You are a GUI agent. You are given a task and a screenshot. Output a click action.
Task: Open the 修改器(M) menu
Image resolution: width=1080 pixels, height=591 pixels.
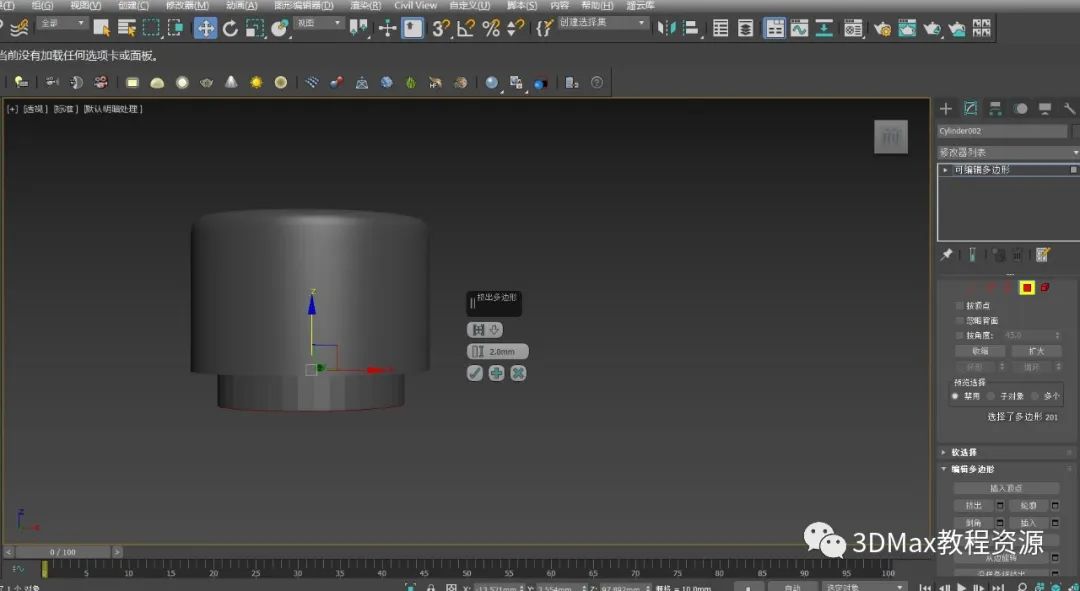(187, 5)
